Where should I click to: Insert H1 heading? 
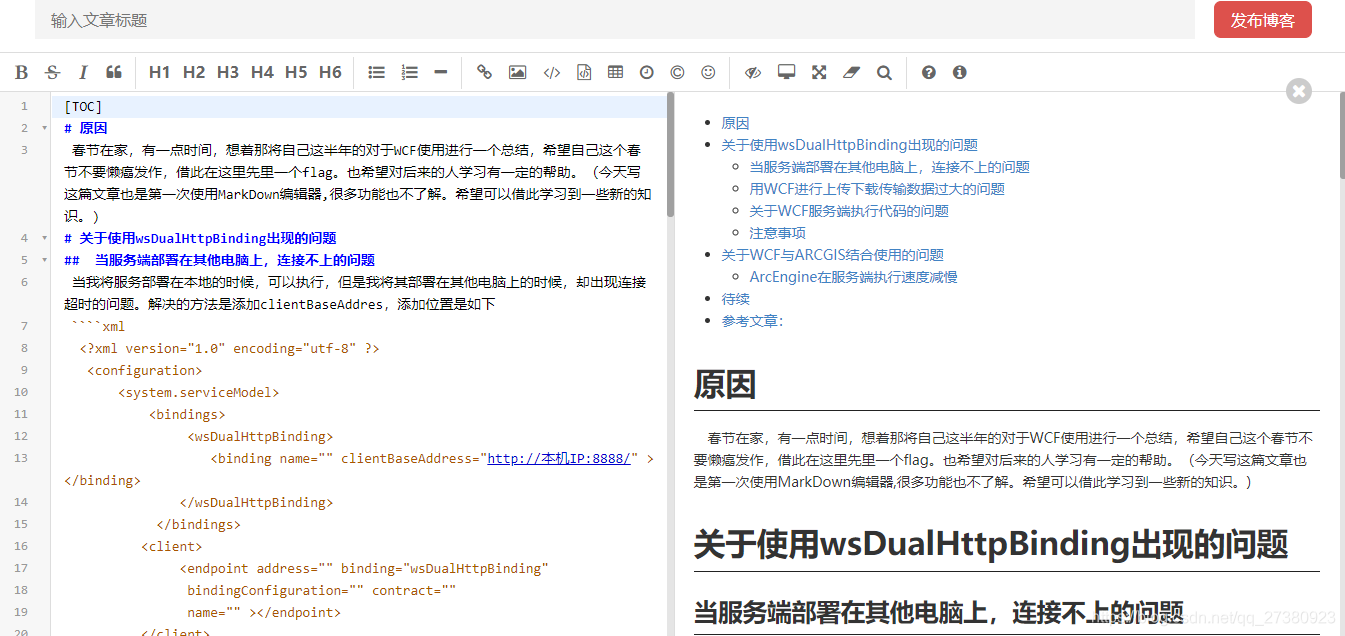160,72
